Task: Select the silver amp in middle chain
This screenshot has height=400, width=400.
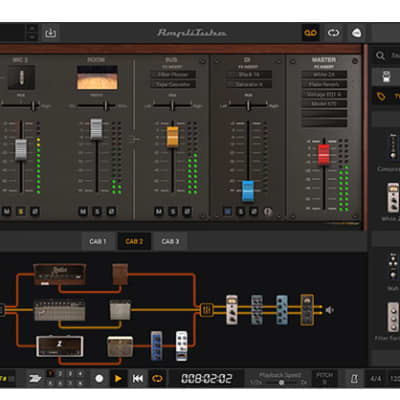Action: point(59,310)
